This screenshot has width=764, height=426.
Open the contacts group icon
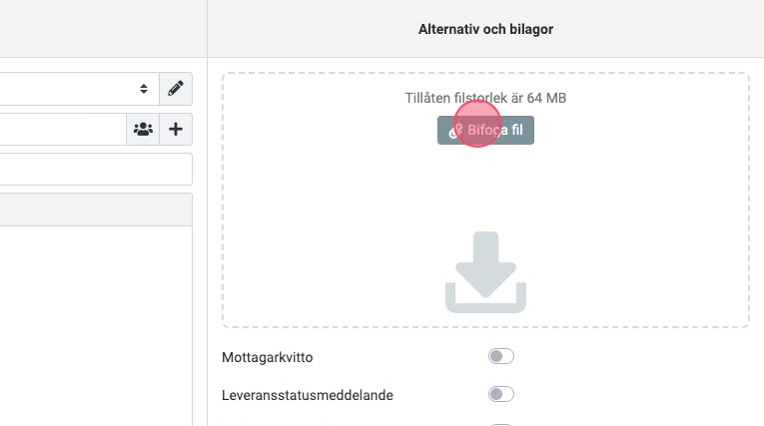point(143,129)
